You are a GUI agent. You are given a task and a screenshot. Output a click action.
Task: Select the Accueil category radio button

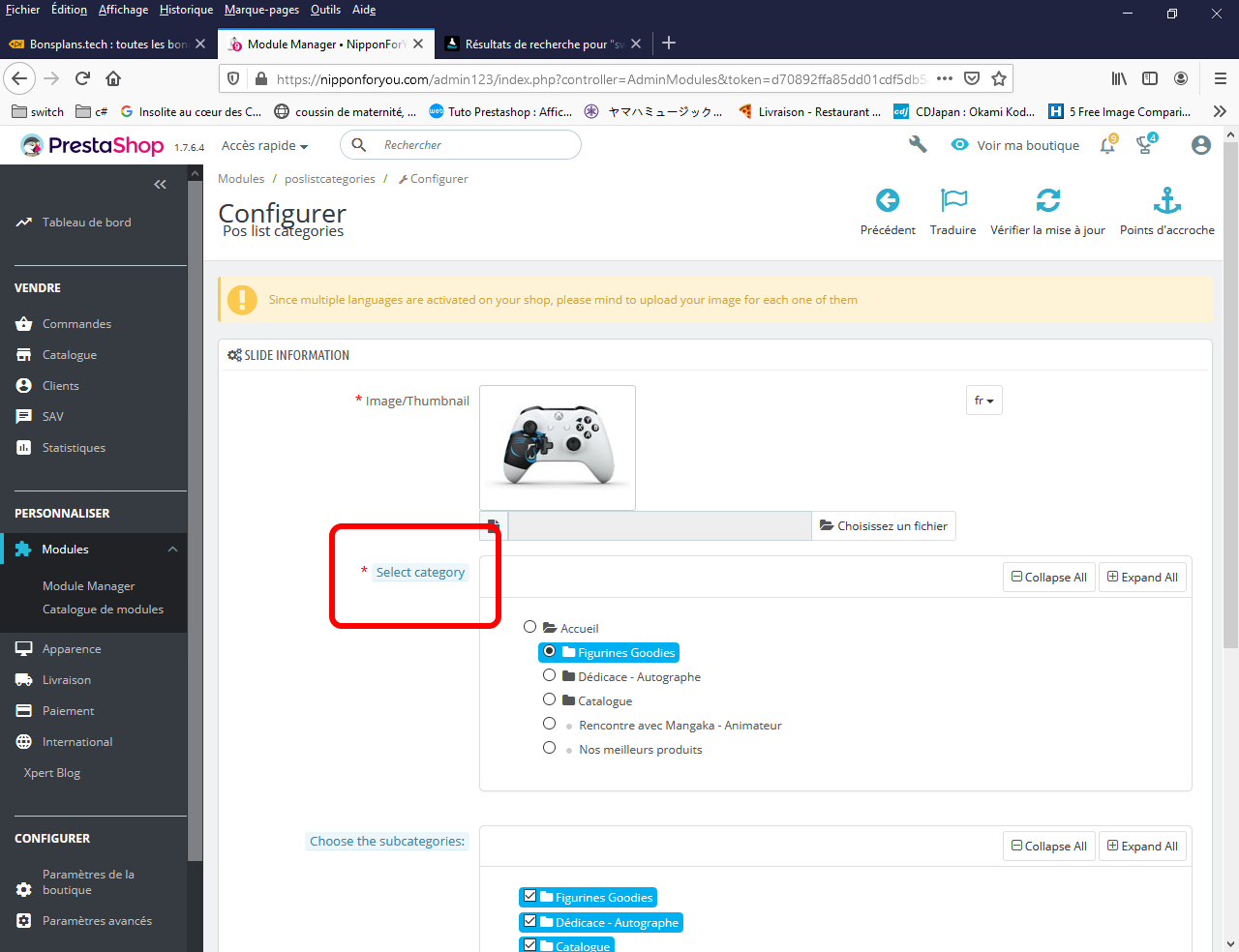529,627
